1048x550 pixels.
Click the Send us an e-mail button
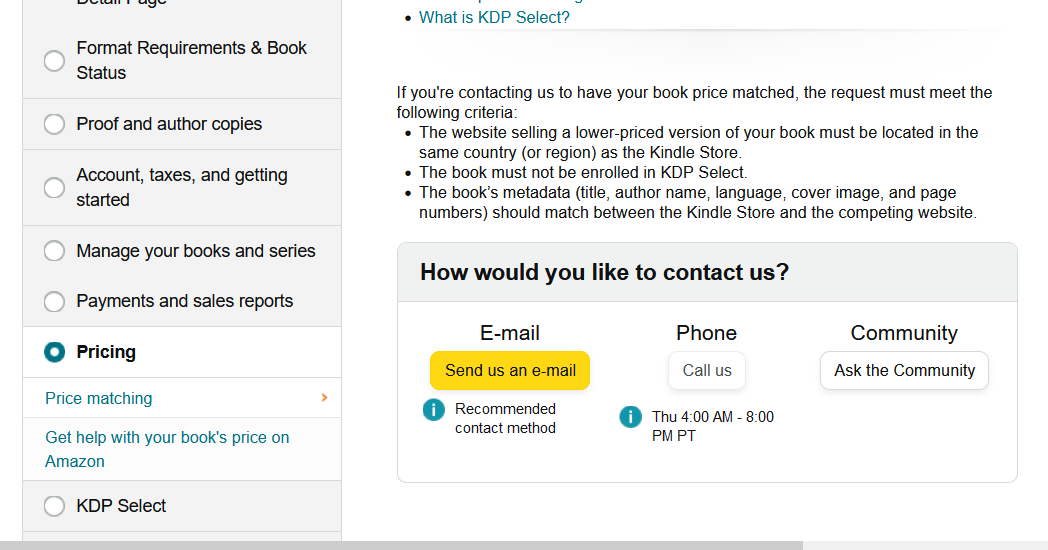tap(510, 370)
